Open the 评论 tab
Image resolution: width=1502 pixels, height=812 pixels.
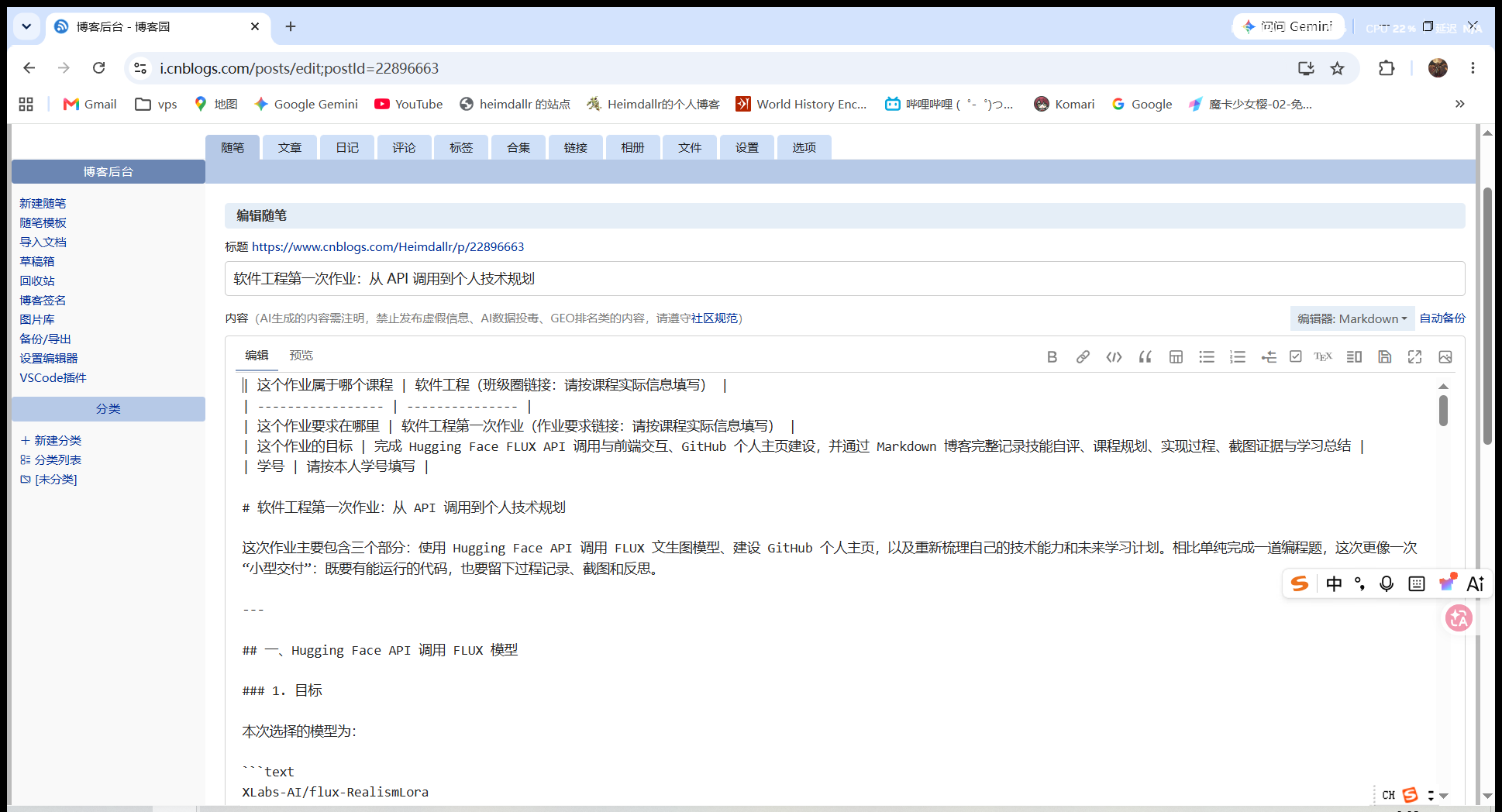click(x=404, y=147)
